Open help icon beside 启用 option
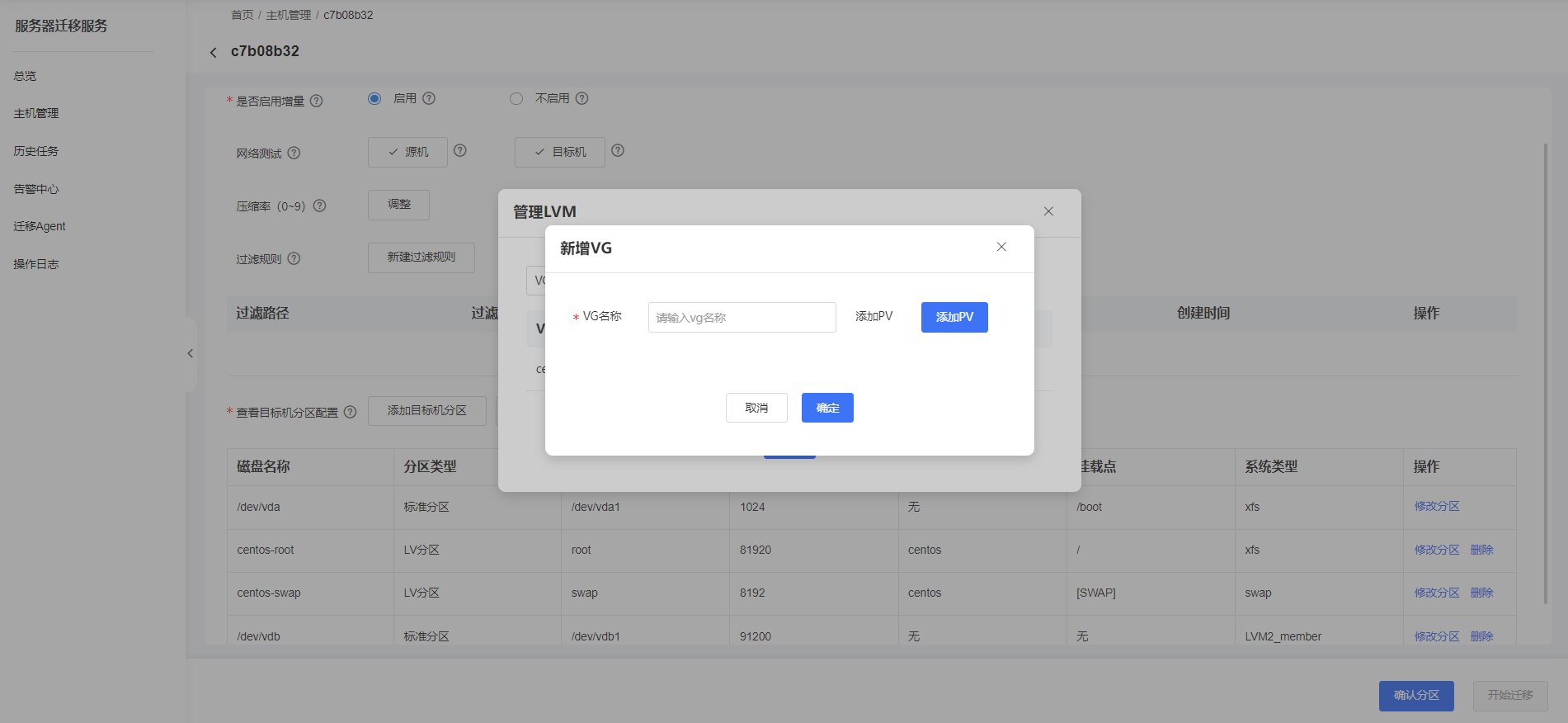This screenshot has width=1568, height=723. 429,98
